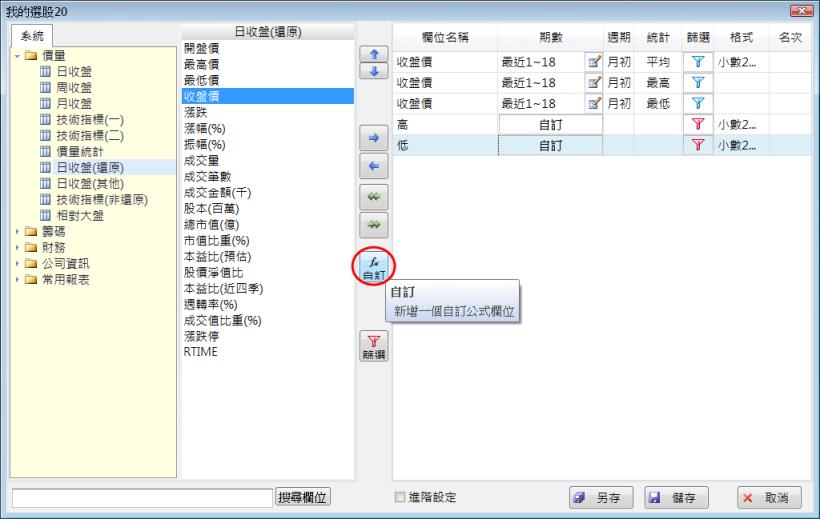This screenshot has width=820, height=519.
Task: Edit period for the 平均 收盤價 row
Action: (594, 62)
